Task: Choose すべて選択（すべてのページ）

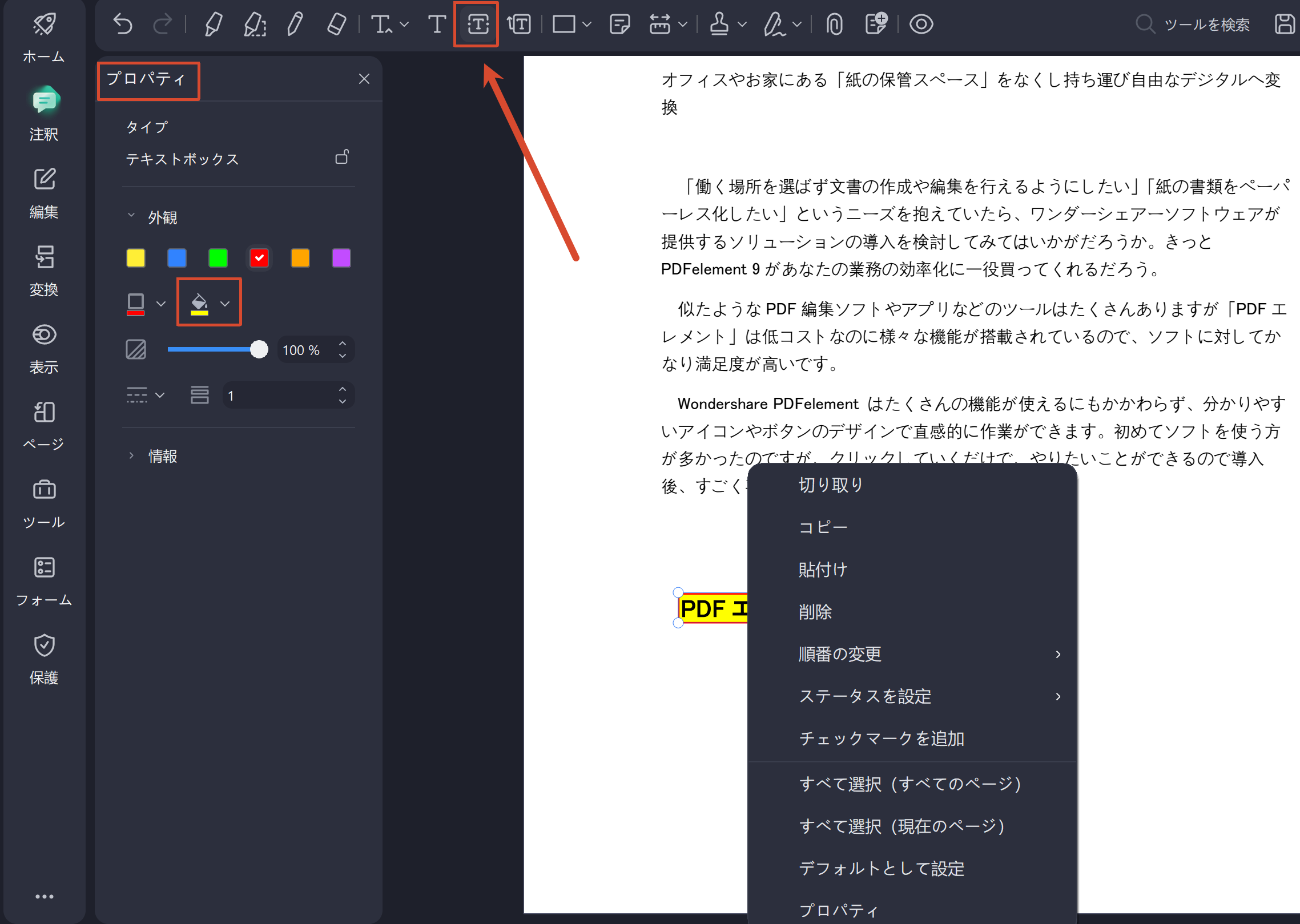Action: [x=912, y=784]
